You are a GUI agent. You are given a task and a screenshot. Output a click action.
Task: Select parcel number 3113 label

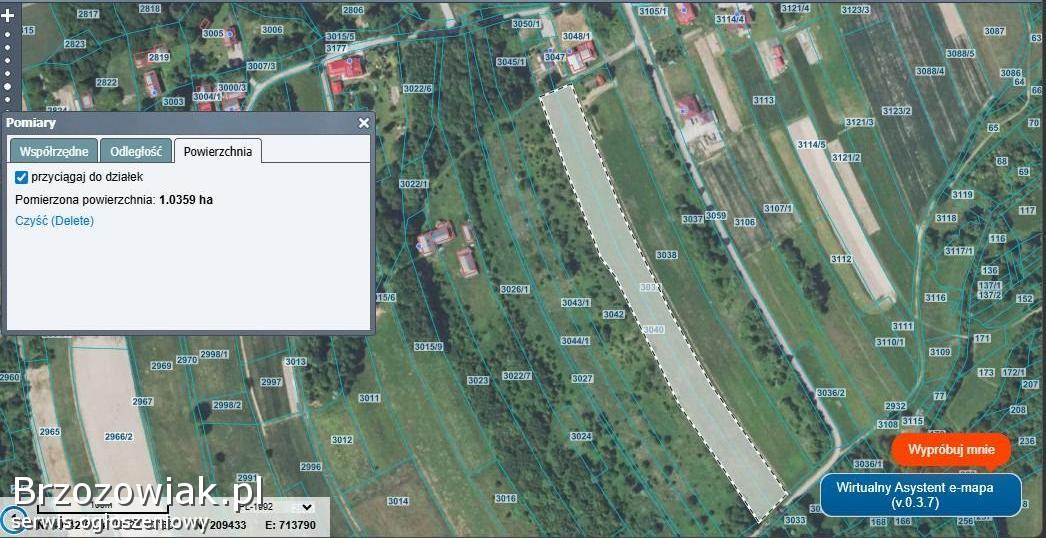763,100
